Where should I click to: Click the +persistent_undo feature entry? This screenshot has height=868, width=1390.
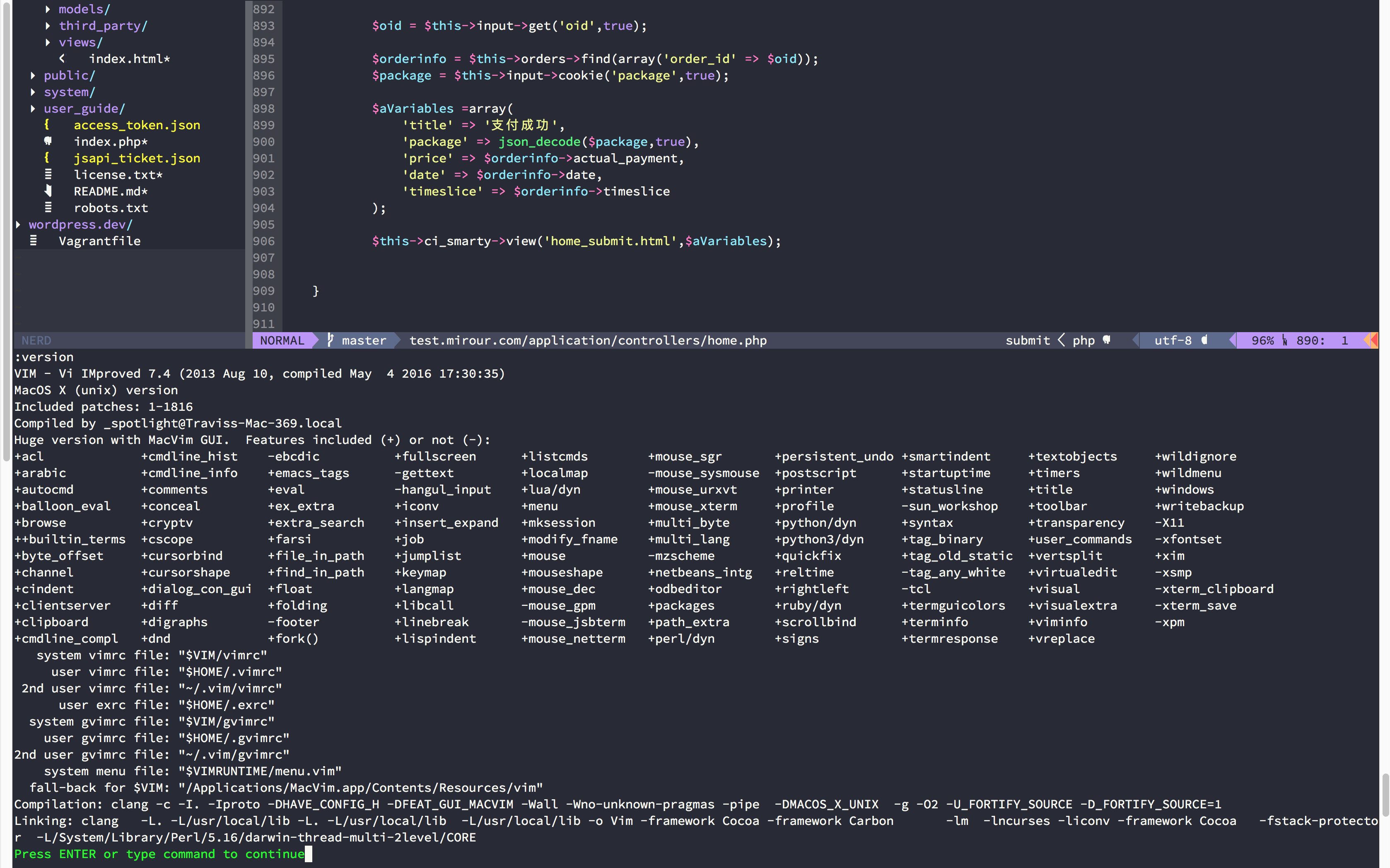click(834, 456)
